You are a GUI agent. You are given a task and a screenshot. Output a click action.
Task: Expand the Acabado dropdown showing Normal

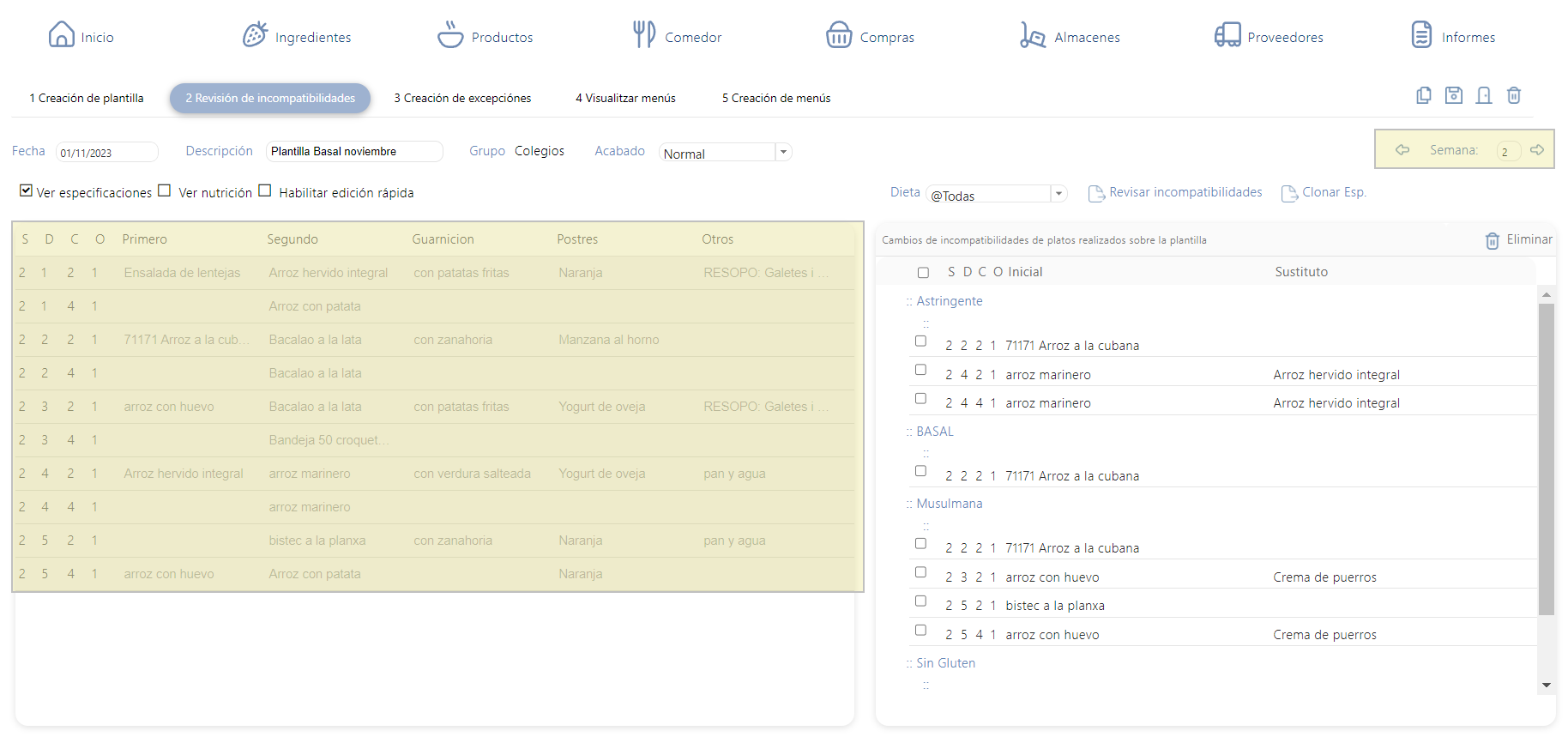click(782, 152)
